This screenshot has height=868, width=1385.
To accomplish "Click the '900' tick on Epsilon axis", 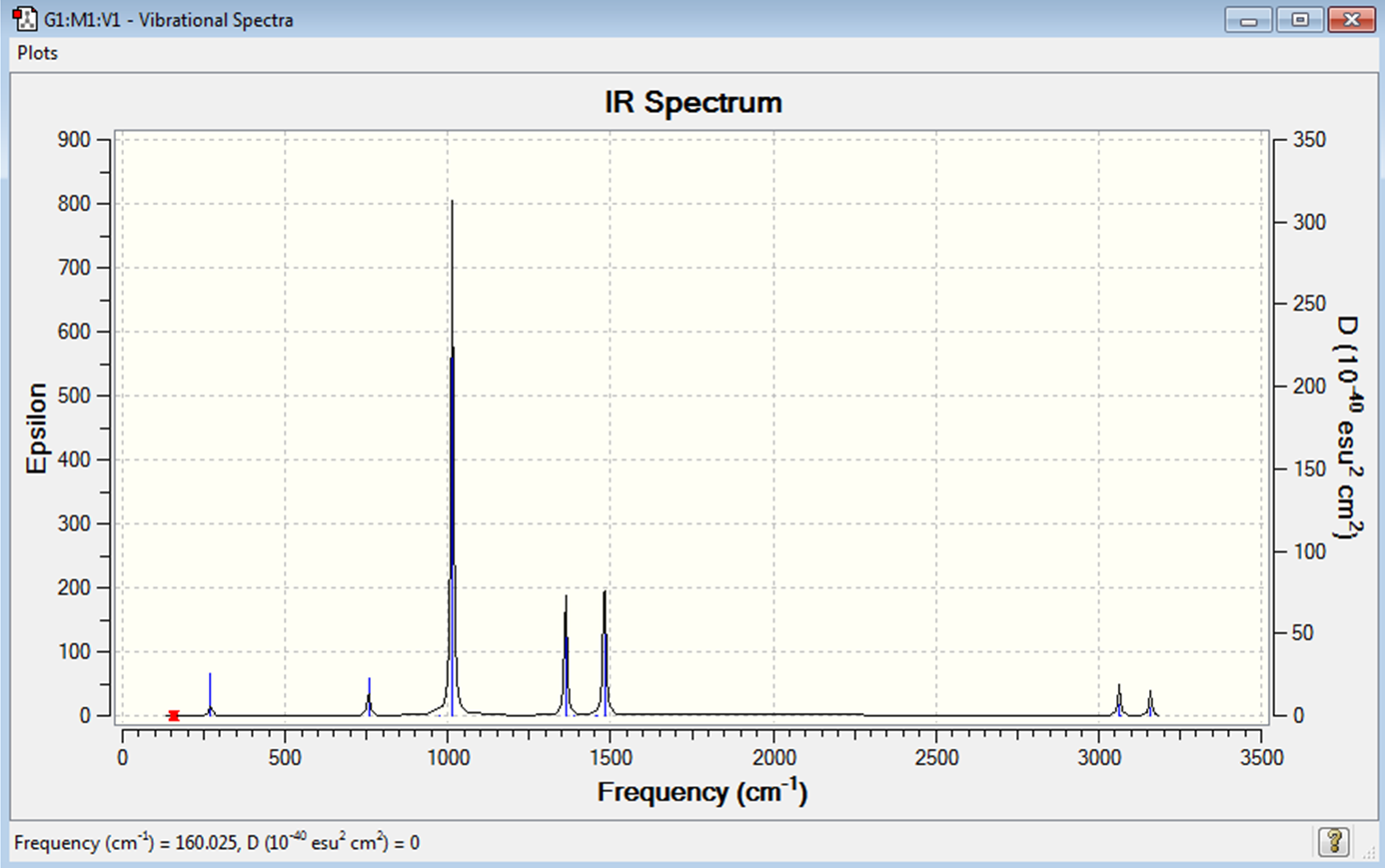I will (x=74, y=140).
